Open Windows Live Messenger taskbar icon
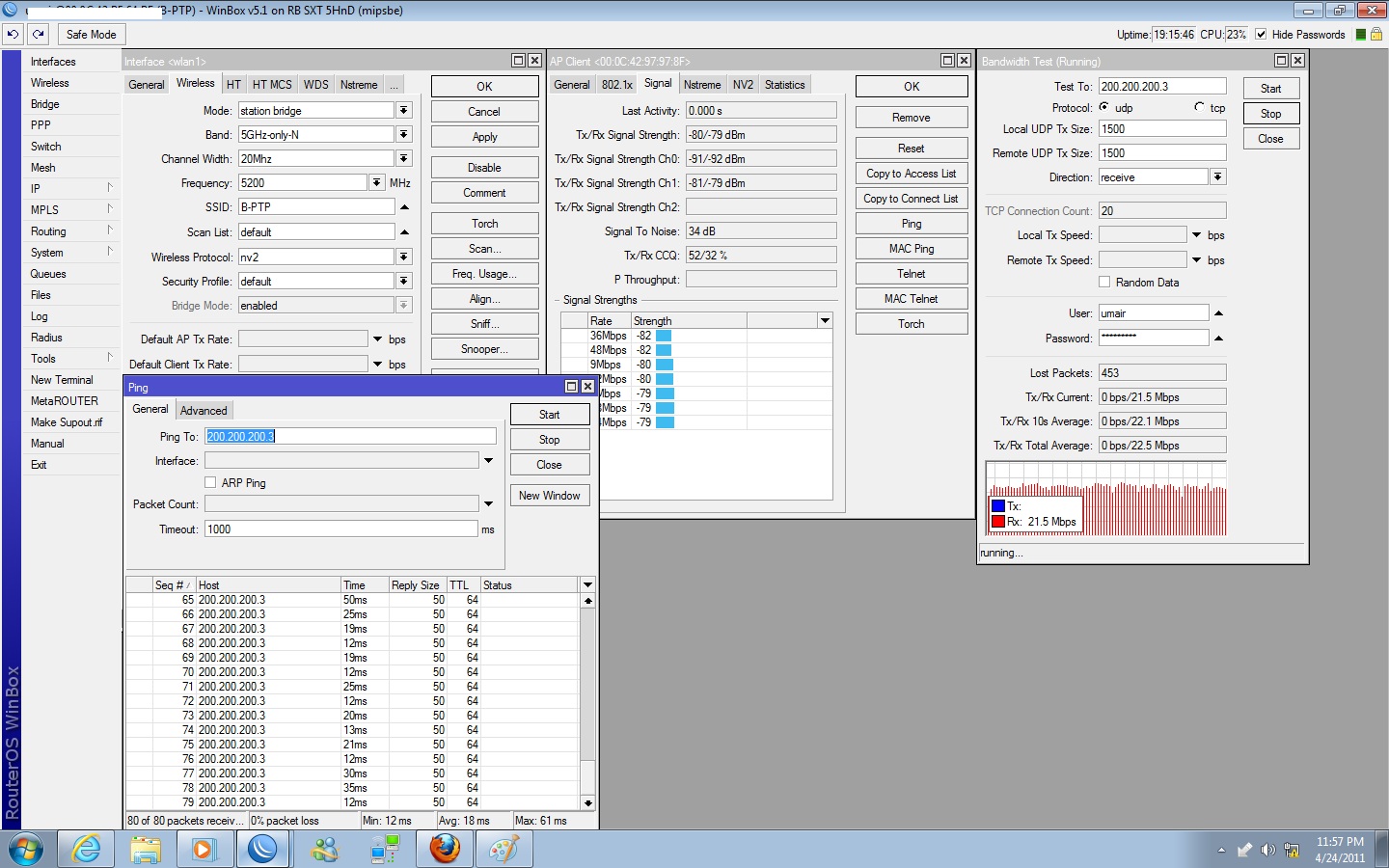 coord(325,849)
